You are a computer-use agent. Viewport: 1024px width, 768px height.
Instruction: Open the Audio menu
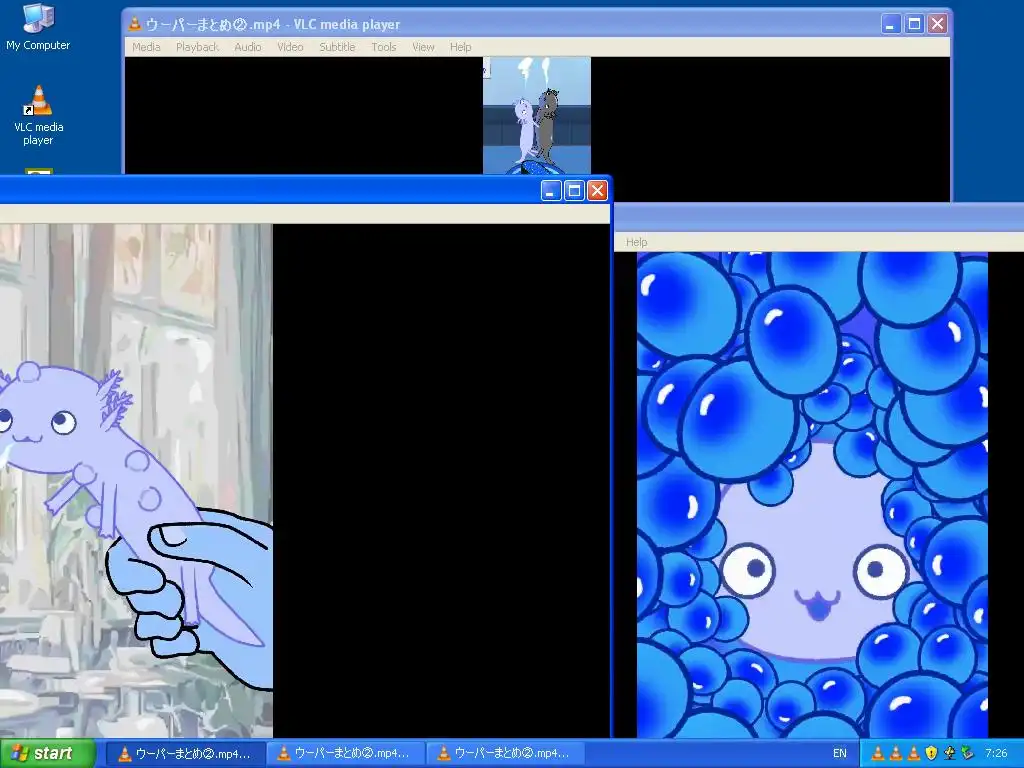pyautogui.click(x=248, y=47)
